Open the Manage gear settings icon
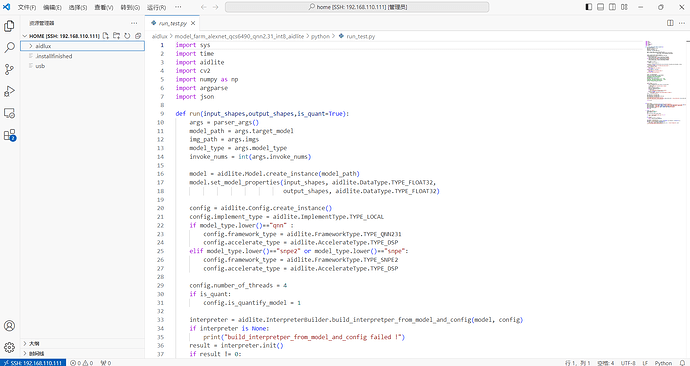Screen dimensions: 690x366 point(9,347)
